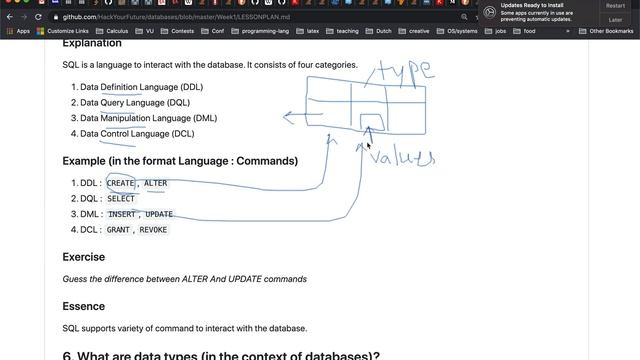Click the Software Update notification icon
Viewport: 640px width, 360px height.
(x=489, y=12)
